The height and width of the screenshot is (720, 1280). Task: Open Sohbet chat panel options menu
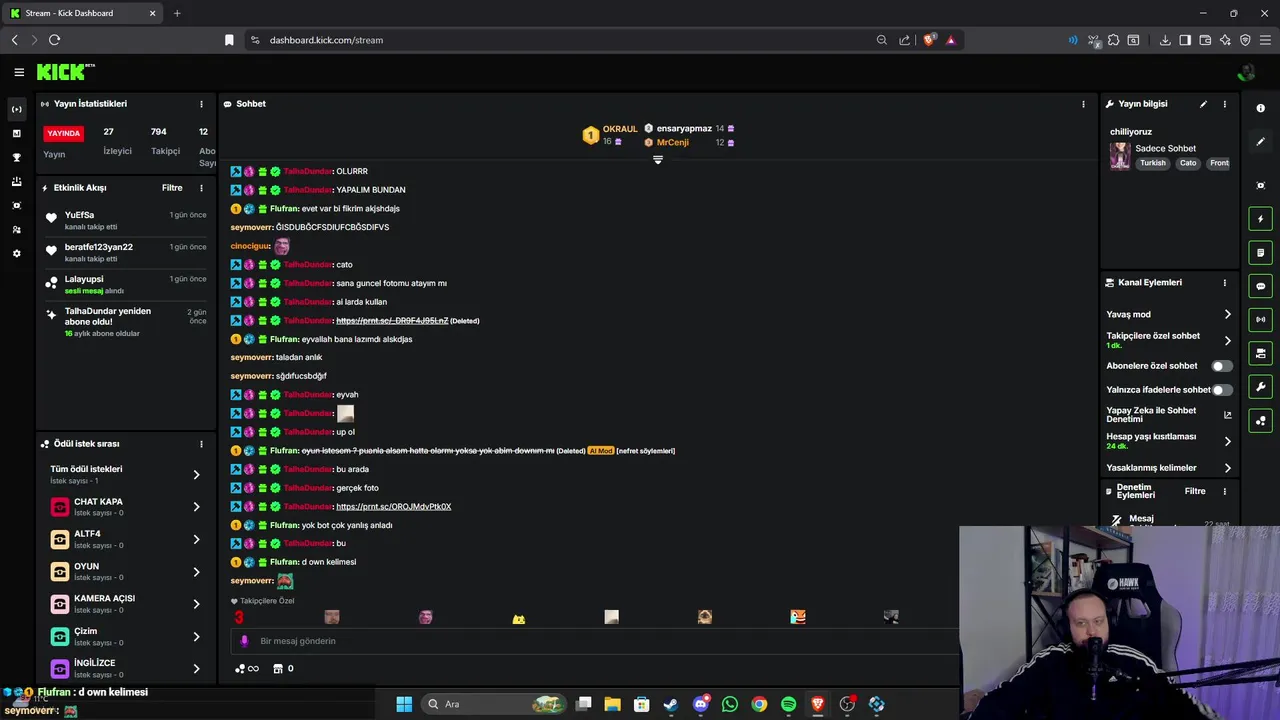pyautogui.click(x=1083, y=104)
